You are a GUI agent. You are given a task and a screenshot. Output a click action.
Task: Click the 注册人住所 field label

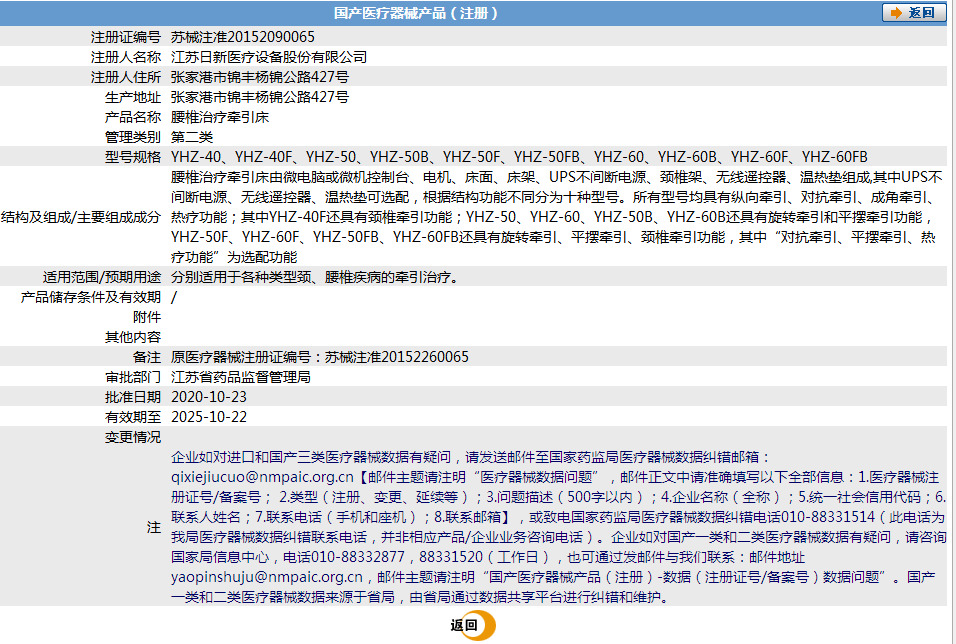126,77
